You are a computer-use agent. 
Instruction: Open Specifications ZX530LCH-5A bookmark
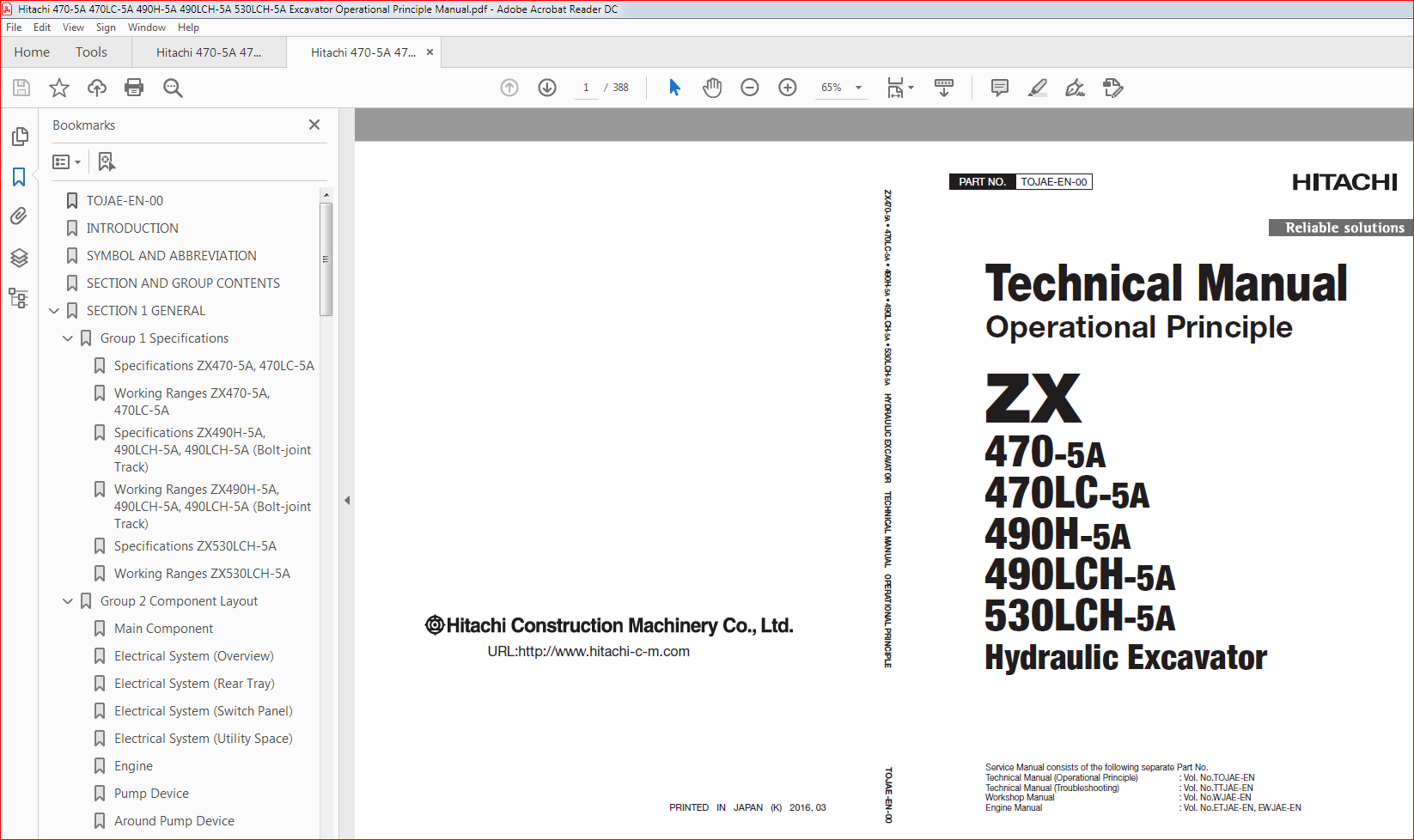coord(195,546)
